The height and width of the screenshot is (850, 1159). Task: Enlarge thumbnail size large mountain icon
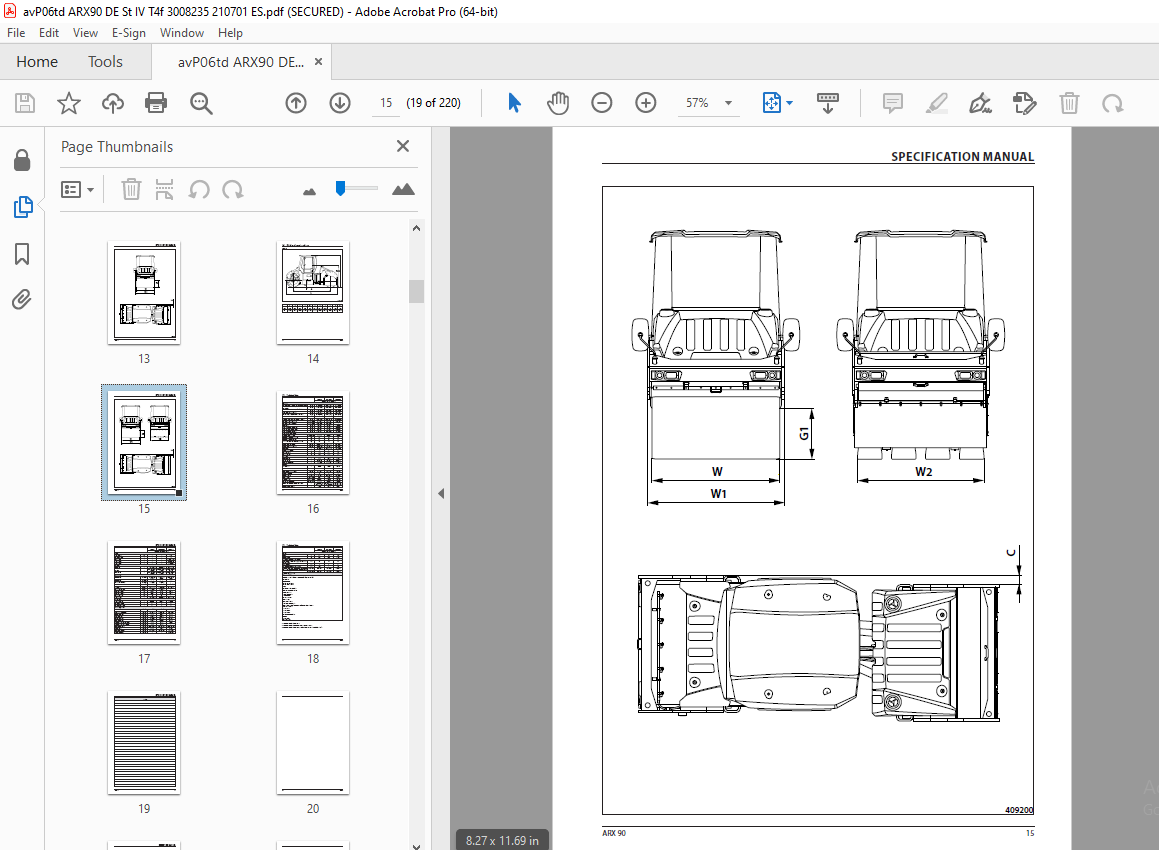(x=403, y=189)
